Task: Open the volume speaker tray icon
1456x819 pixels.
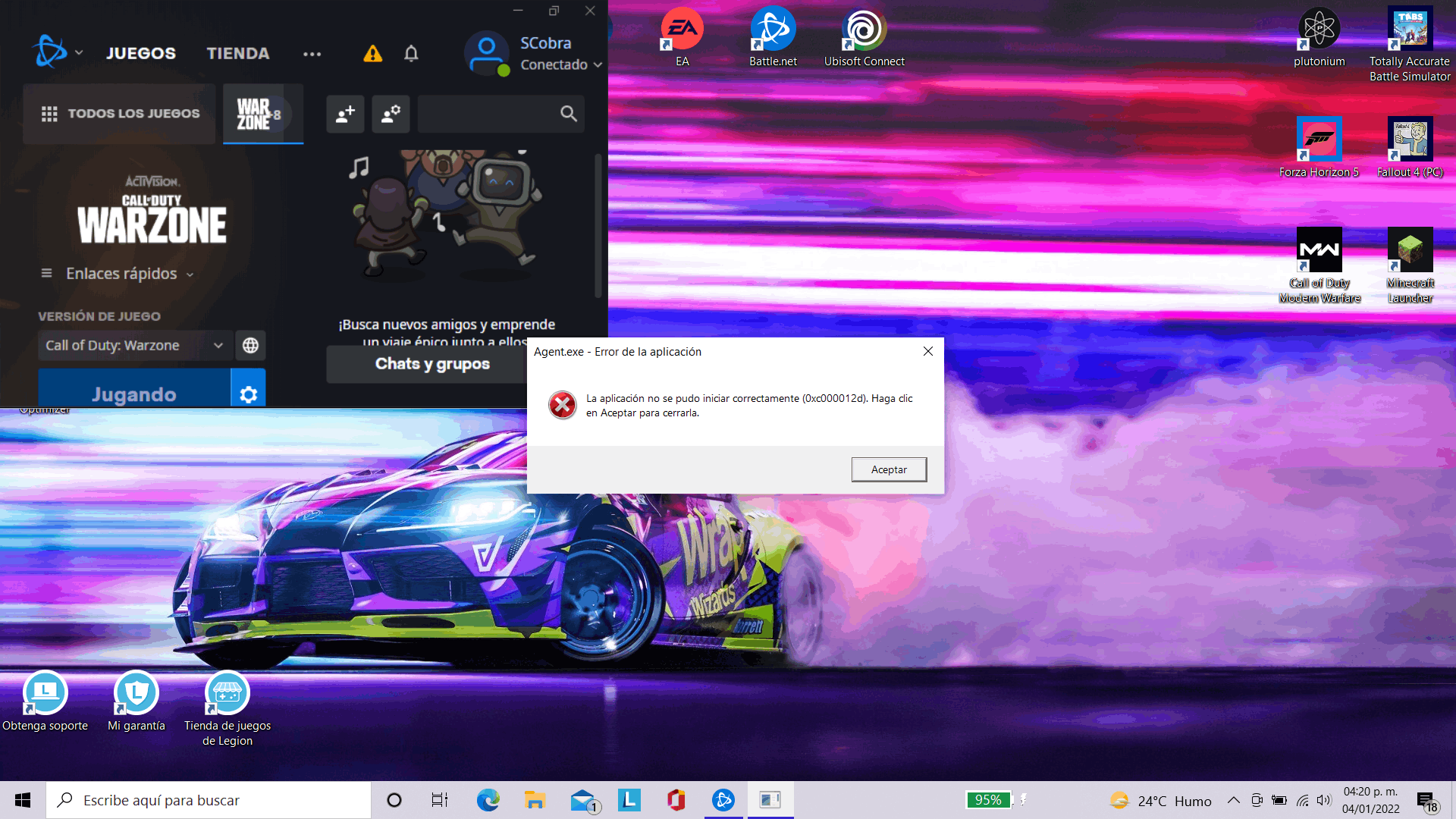Action: (x=1324, y=800)
